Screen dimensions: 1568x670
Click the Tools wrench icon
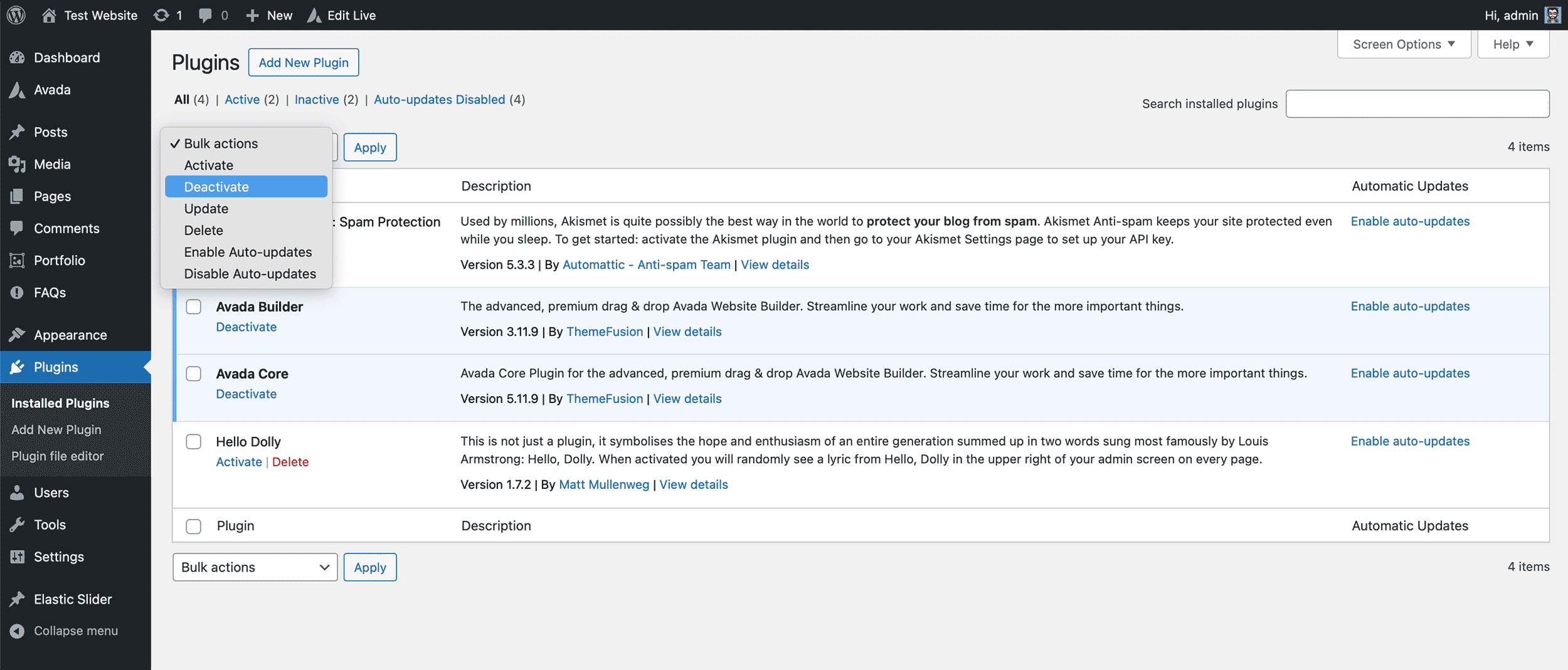click(x=17, y=525)
